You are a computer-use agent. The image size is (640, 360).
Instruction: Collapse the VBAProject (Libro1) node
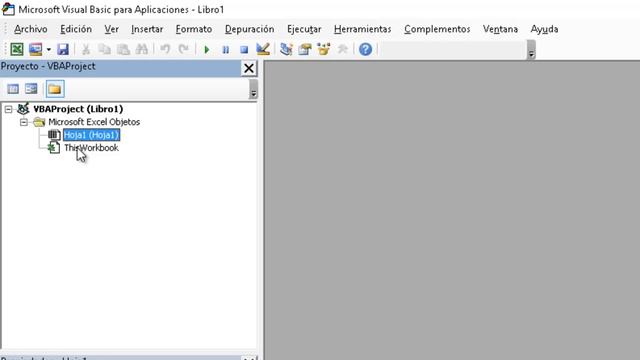pos(8,109)
